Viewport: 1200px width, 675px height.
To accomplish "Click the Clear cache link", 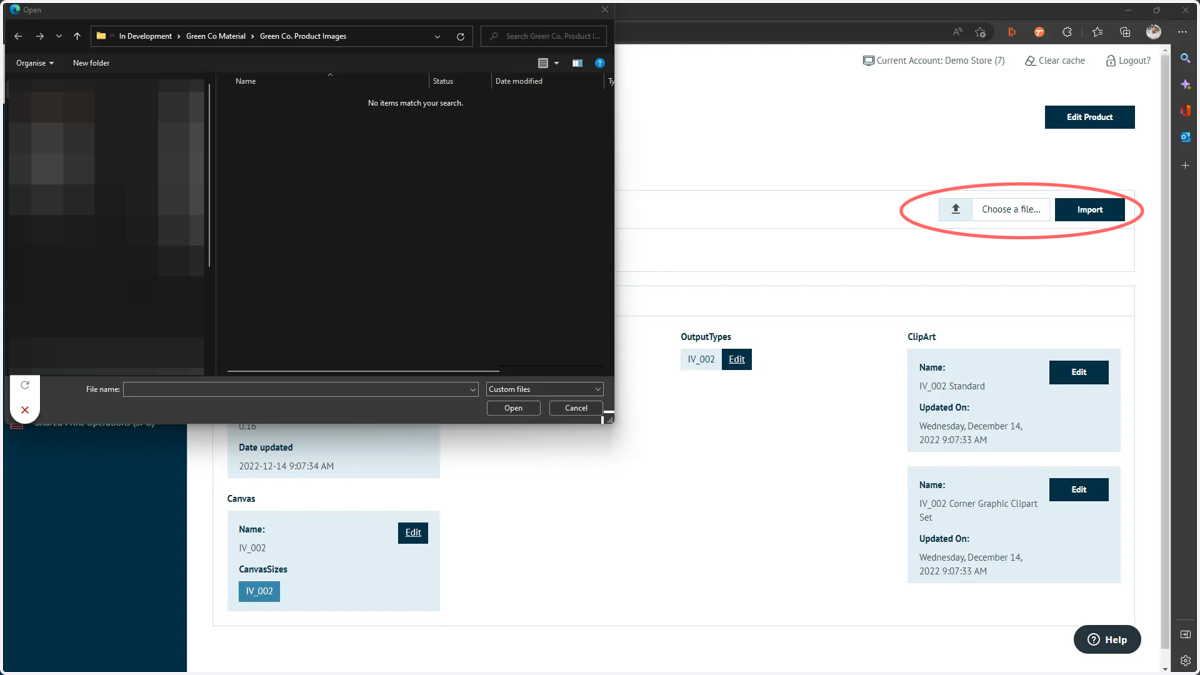I will 1055,61.
